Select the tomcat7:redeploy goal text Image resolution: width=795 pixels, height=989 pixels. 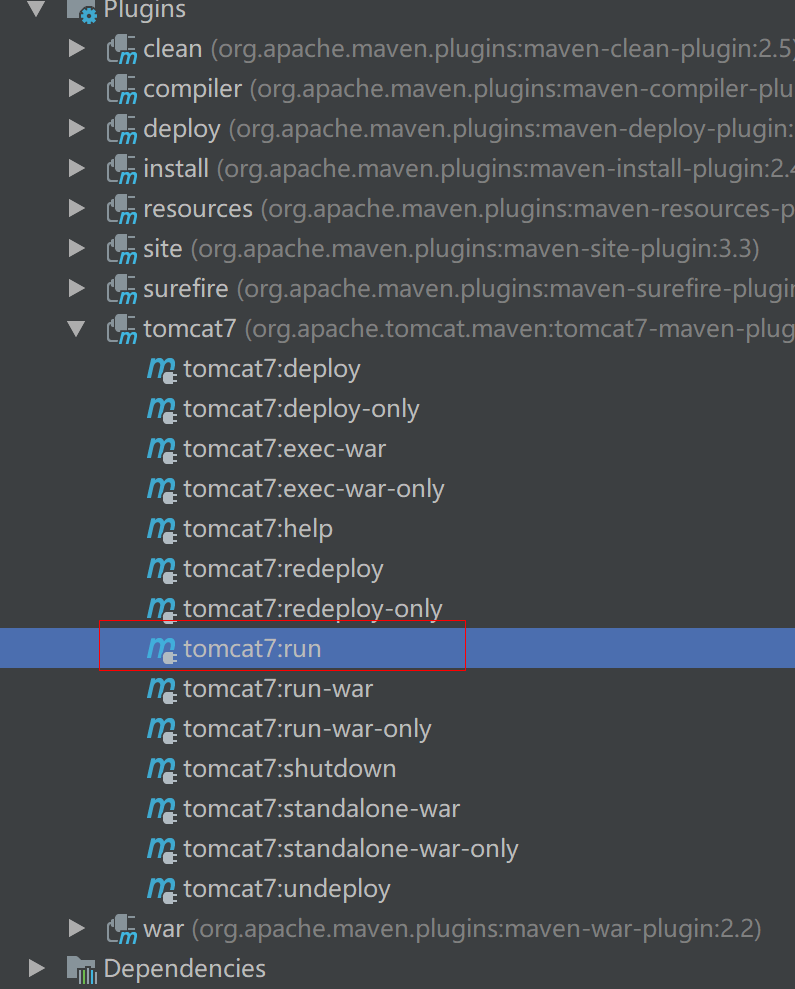(283, 570)
